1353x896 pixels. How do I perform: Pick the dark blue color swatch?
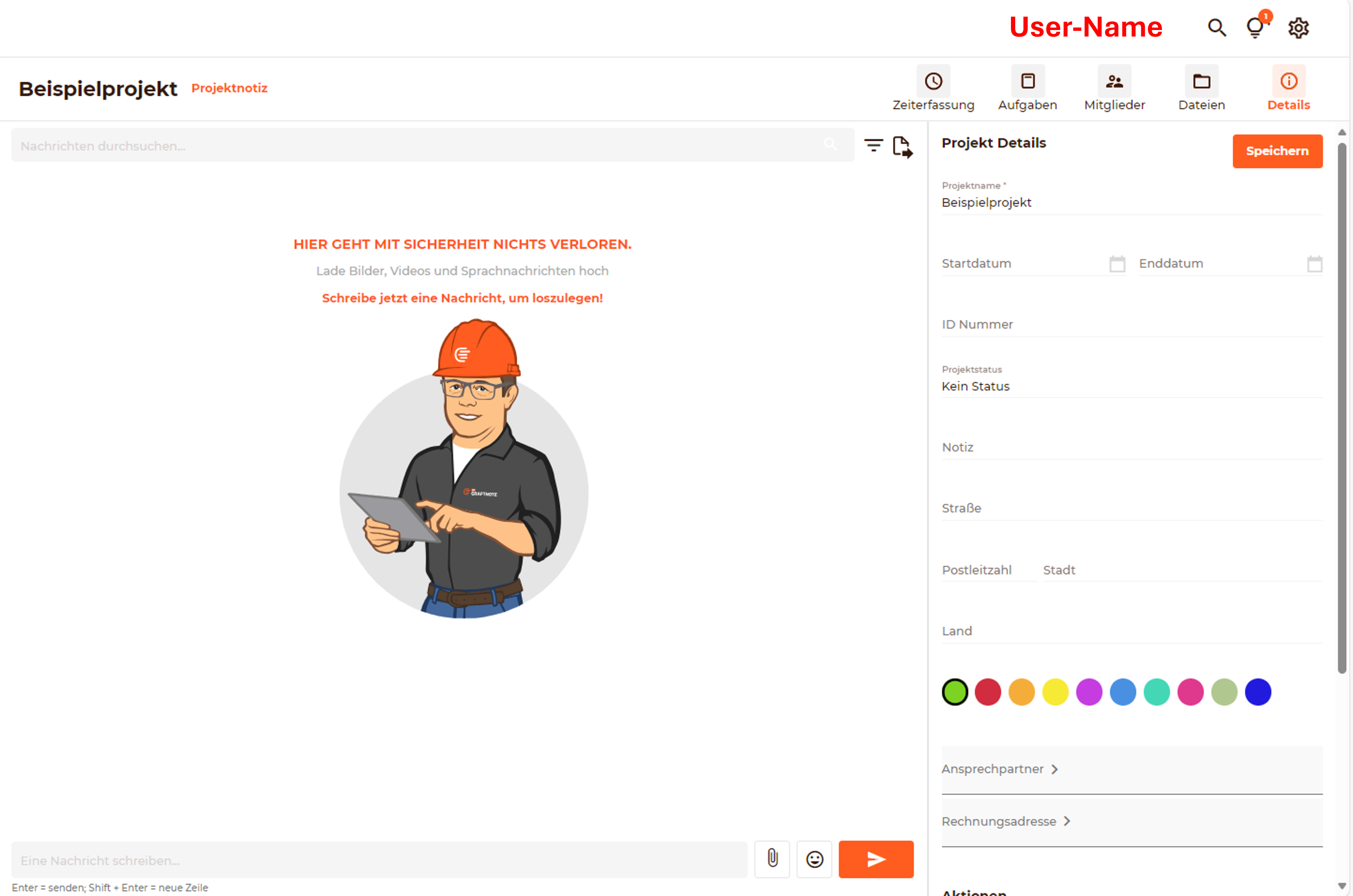coord(1257,692)
